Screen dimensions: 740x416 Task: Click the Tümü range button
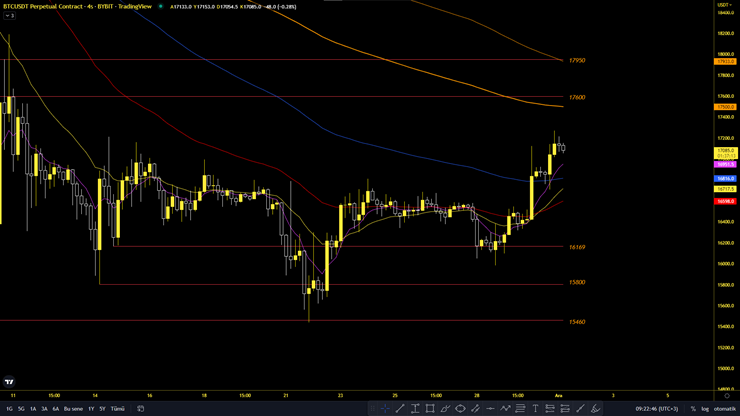point(118,408)
